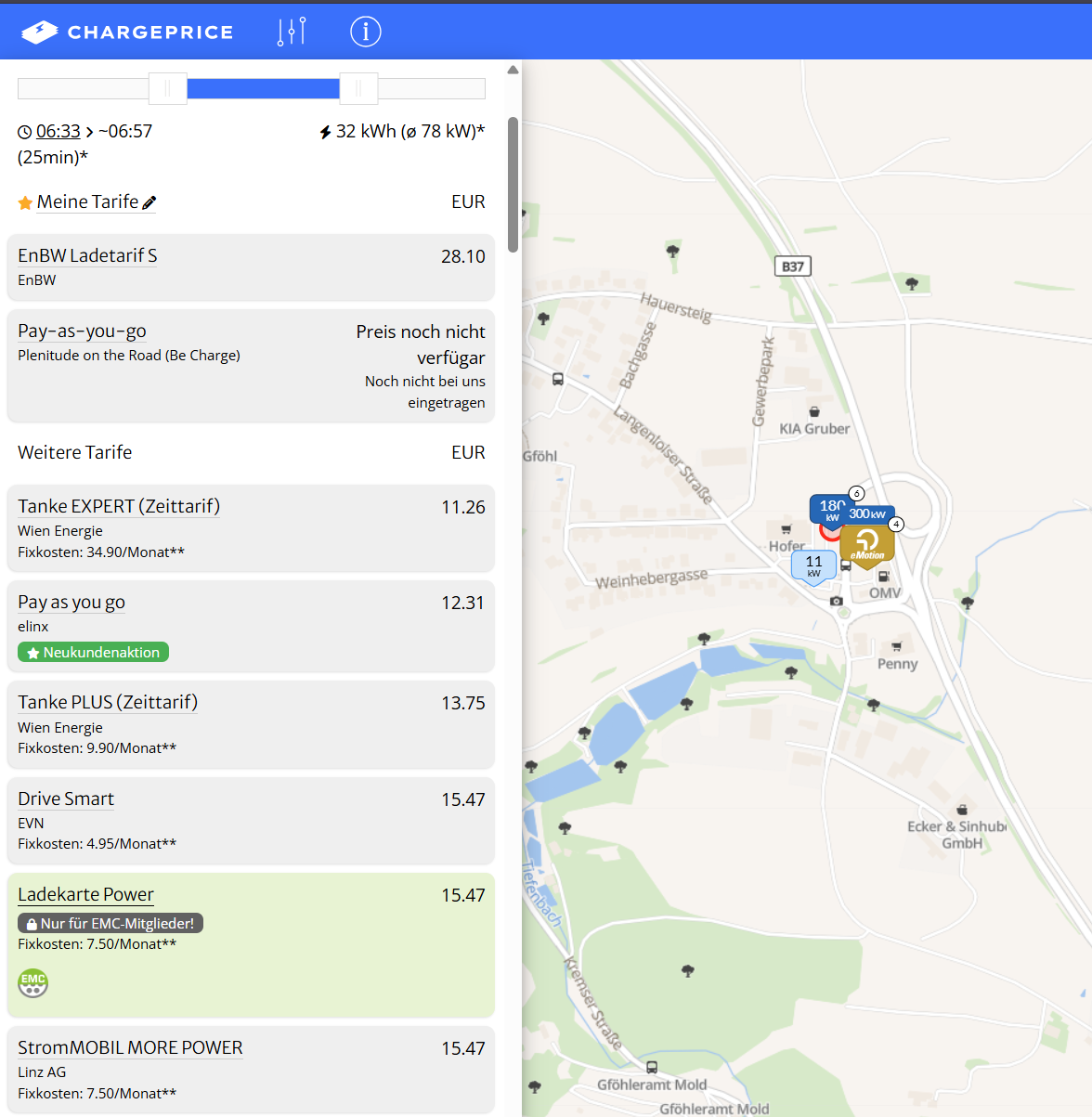The image size is (1092, 1117).
Task: Edit Meine Tarife with the pencil icon
Action: pyautogui.click(x=149, y=202)
